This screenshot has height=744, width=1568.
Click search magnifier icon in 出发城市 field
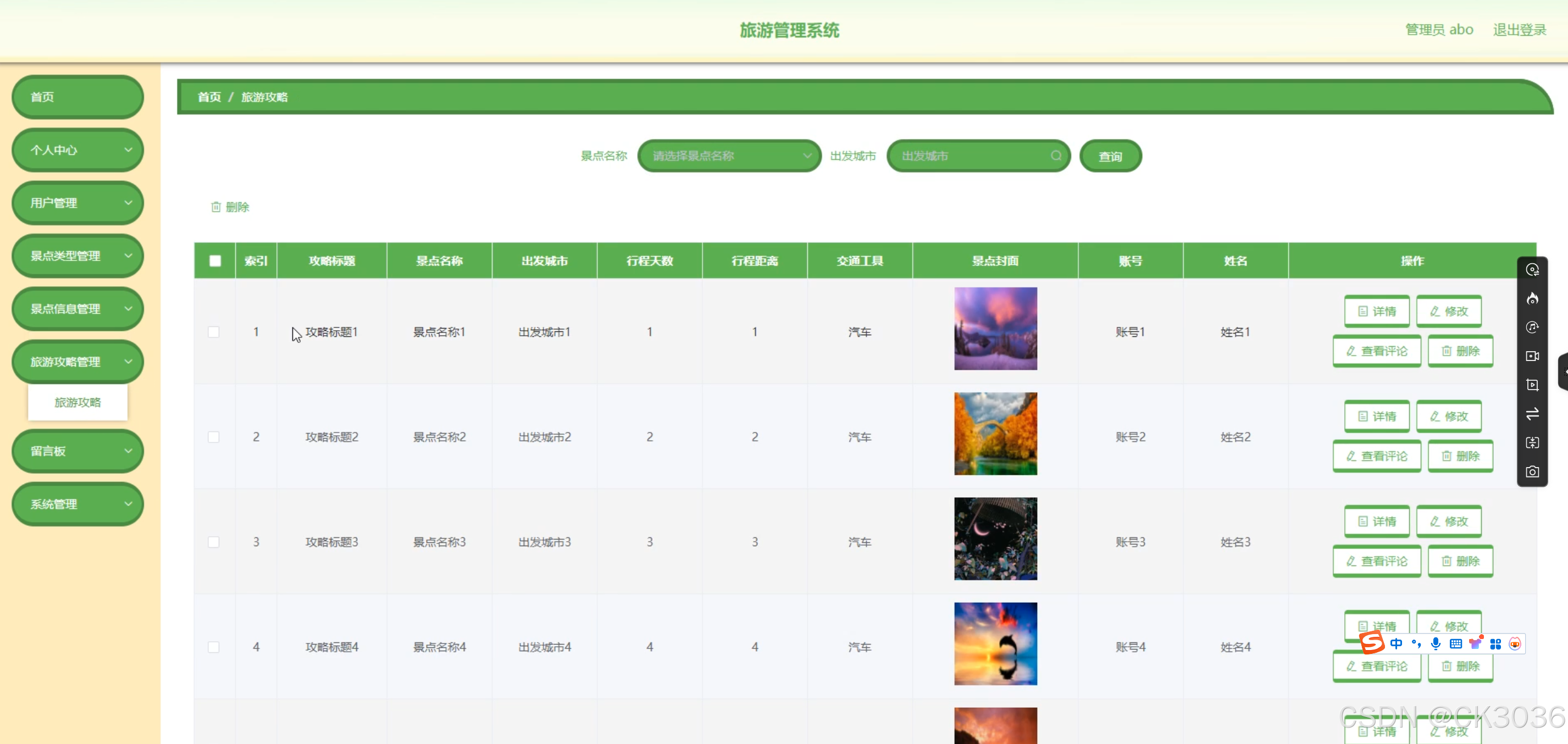[1056, 156]
